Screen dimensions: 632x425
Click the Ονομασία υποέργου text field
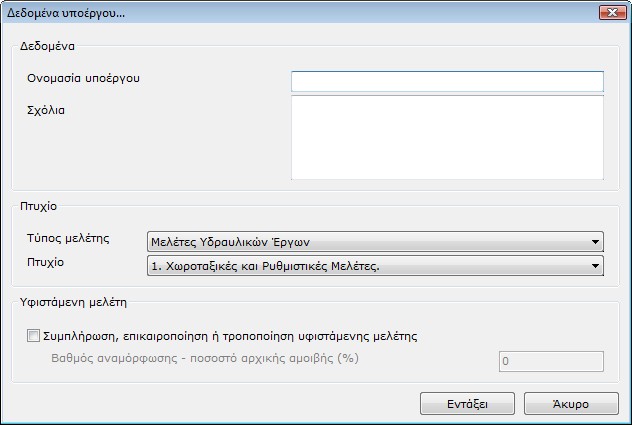pyautogui.click(x=447, y=81)
